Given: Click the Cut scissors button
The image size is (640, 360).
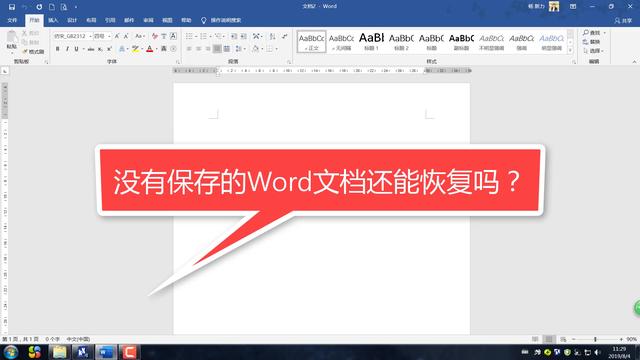Looking at the screenshot, I should [x=31, y=33].
